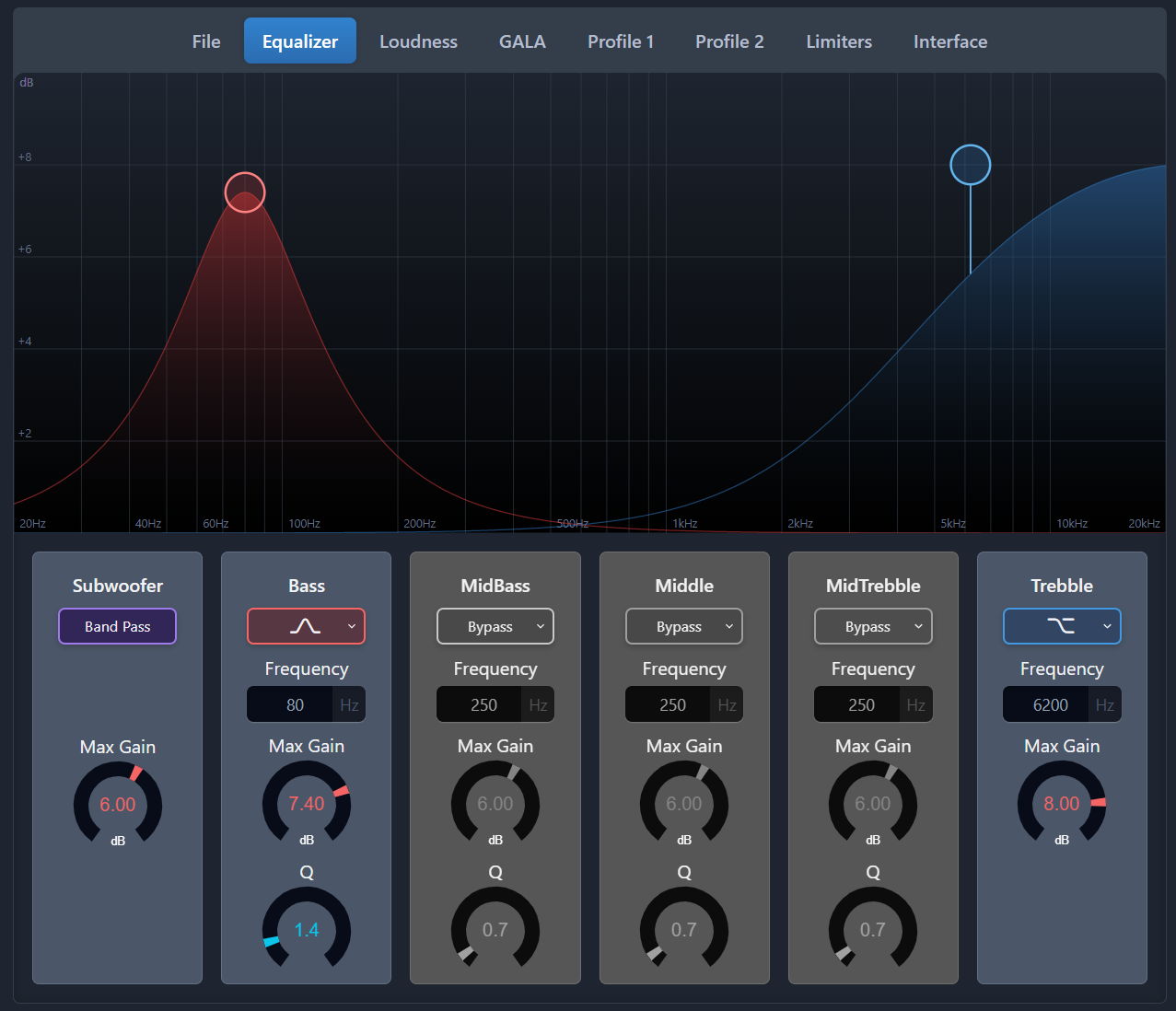Click the MidTrebble band title
The image size is (1176, 1011).
(873, 586)
